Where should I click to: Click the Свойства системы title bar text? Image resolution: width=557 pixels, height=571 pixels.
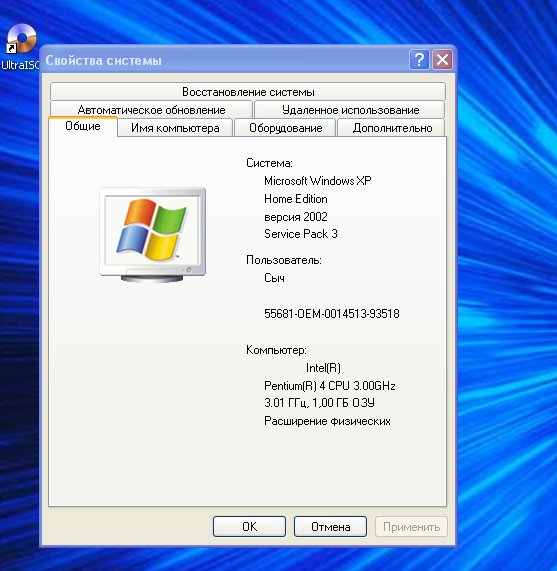coord(103,60)
